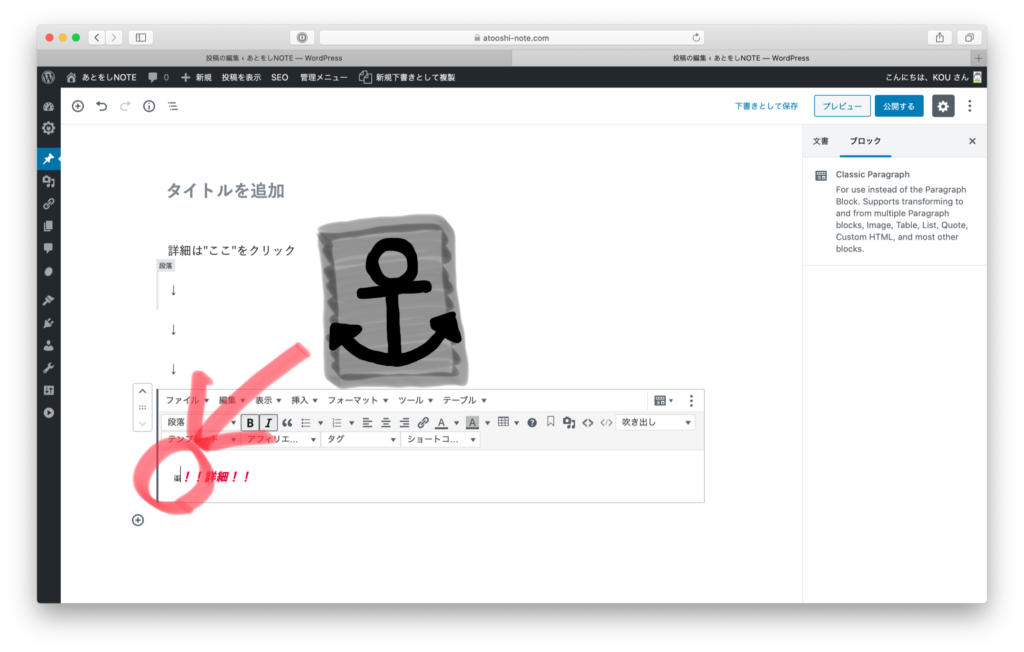Insert a link with the chain icon
Screen dimensions: 1024x652
[423, 422]
